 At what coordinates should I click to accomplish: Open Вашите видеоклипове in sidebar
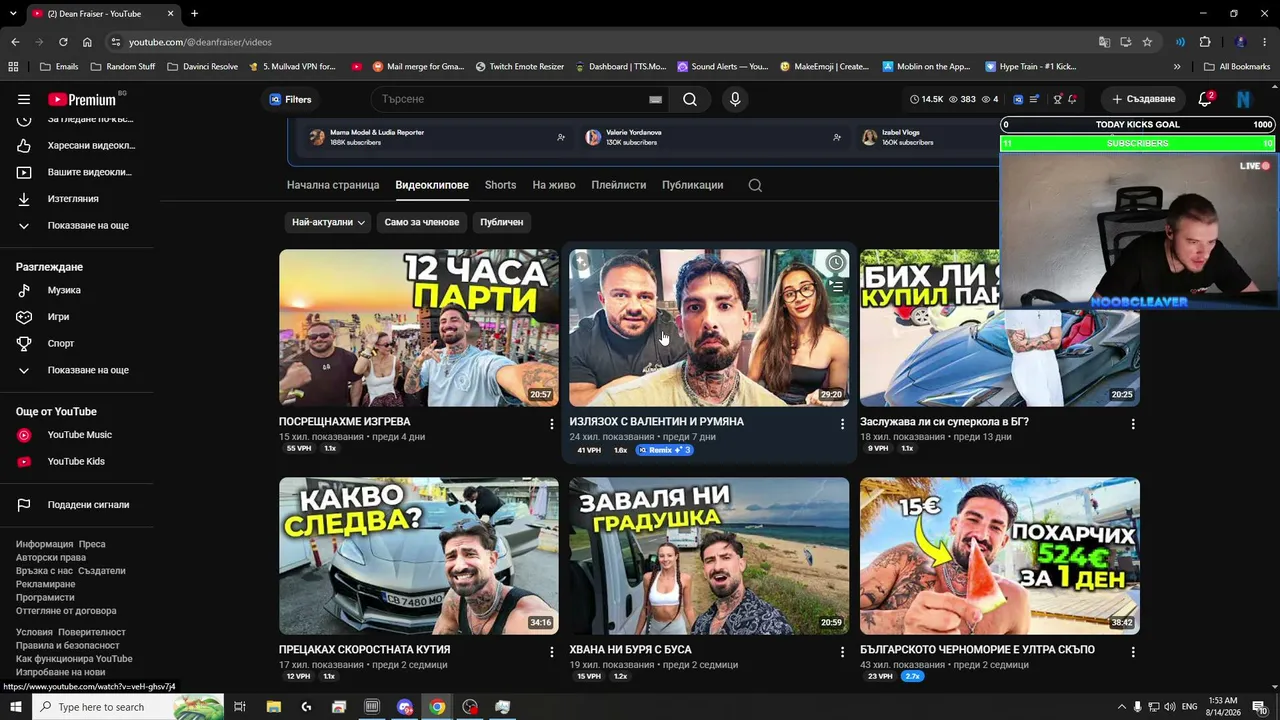point(77,172)
